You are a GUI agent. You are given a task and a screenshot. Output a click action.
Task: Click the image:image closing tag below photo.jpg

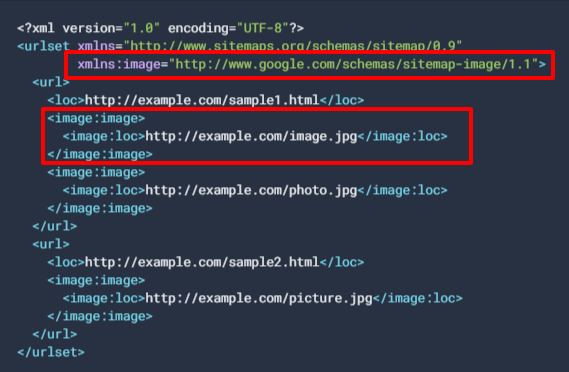(x=100, y=208)
